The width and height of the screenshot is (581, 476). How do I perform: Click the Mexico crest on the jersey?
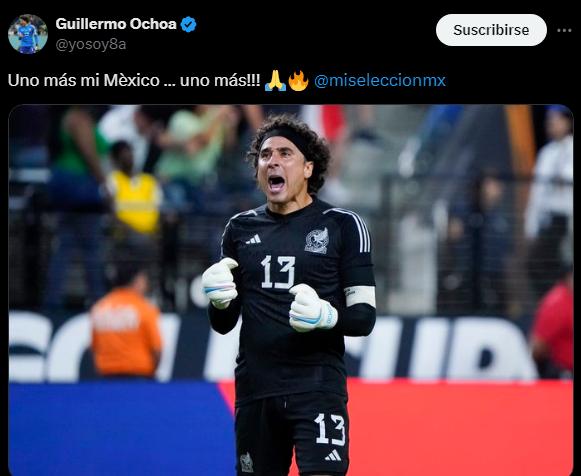coord(317,241)
